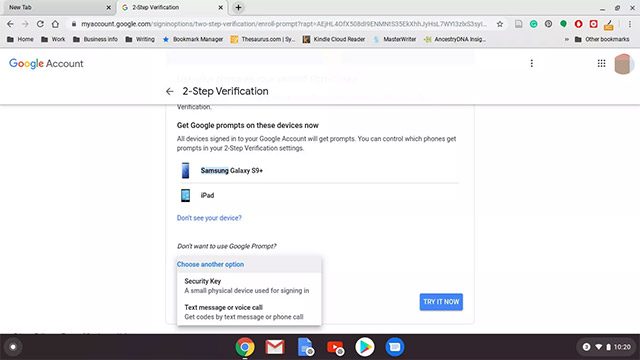The height and width of the screenshot is (360, 640).
Task: Click the Google Account logo
Action: 46,64
